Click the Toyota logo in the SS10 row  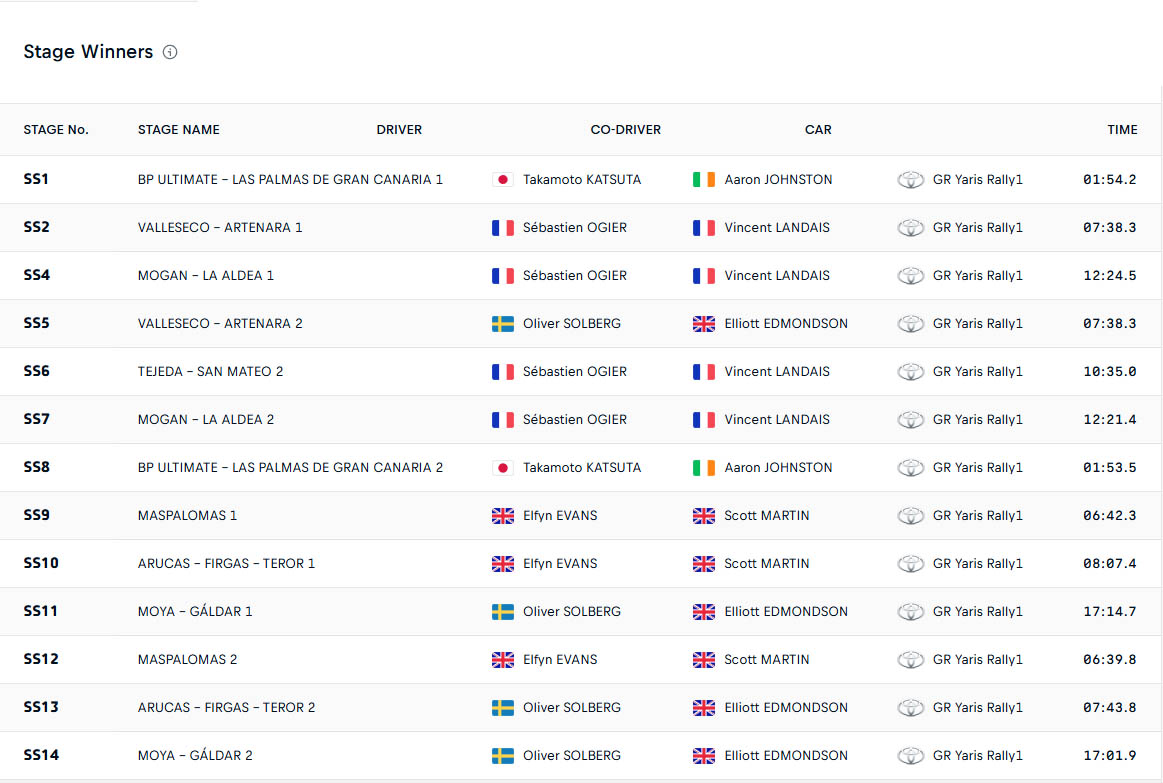point(910,564)
